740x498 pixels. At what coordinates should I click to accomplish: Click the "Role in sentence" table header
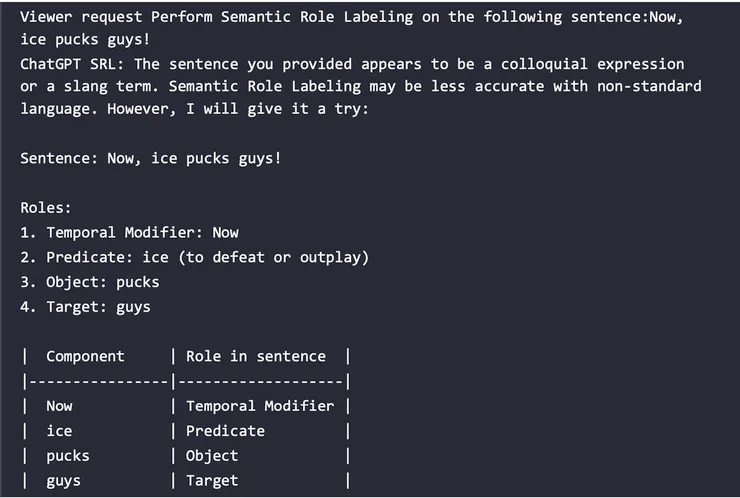coord(256,356)
